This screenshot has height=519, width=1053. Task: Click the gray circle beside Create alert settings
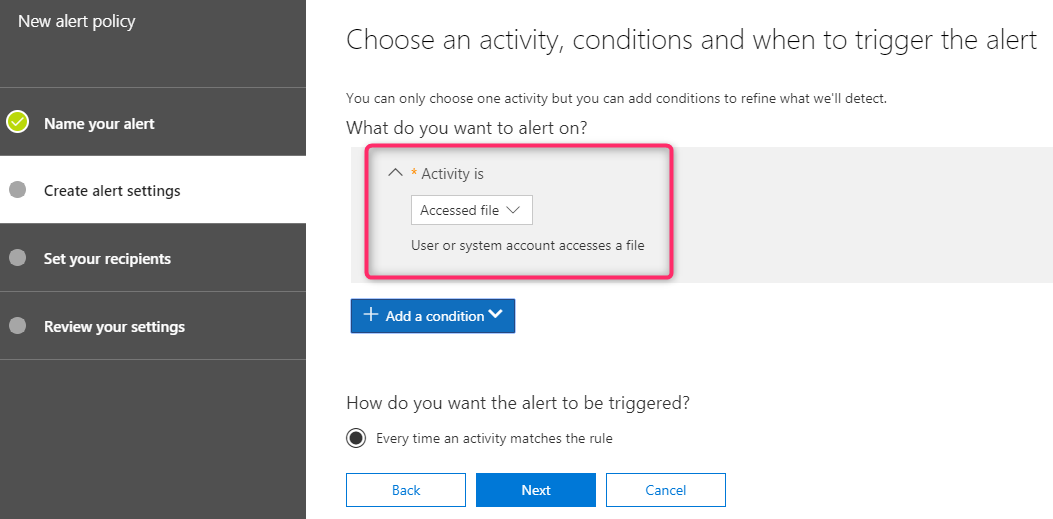[x=17, y=190]
